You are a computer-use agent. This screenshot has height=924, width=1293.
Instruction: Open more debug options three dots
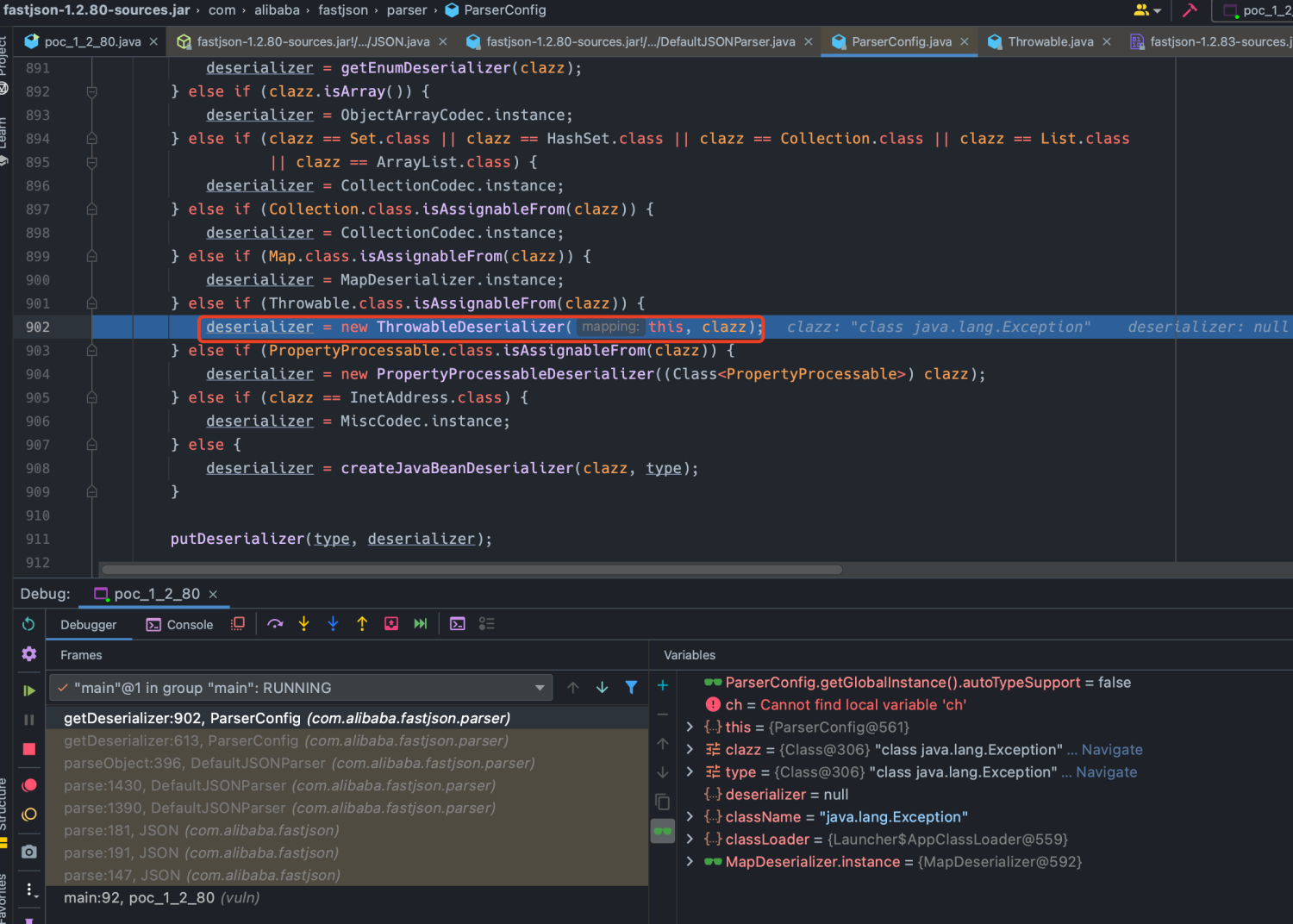[x=28, y=890]
